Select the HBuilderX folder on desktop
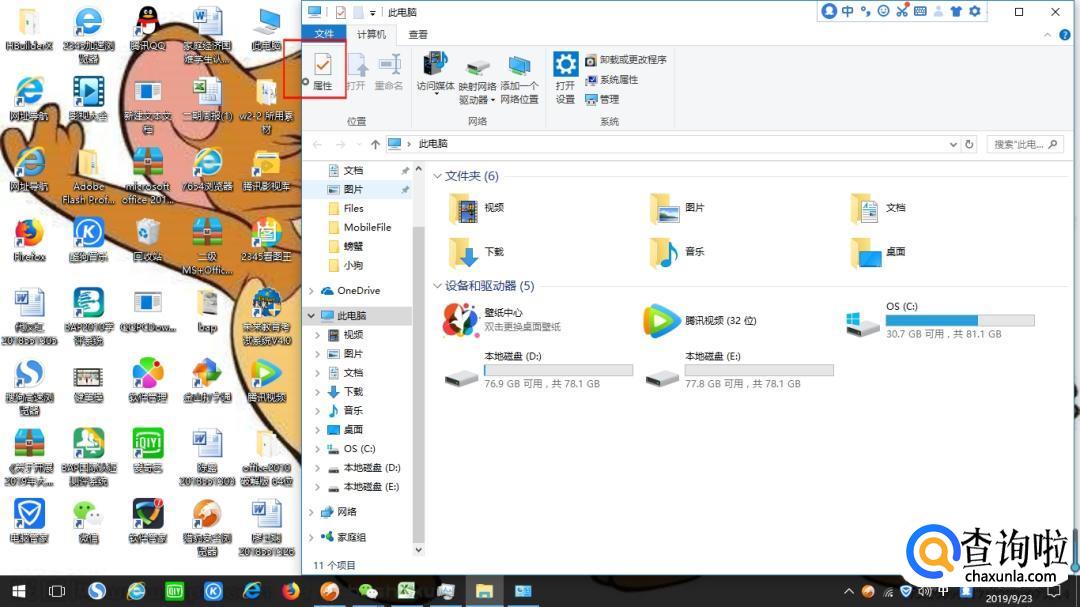Viewport: 1080px width, 607px height. [29, 29]
